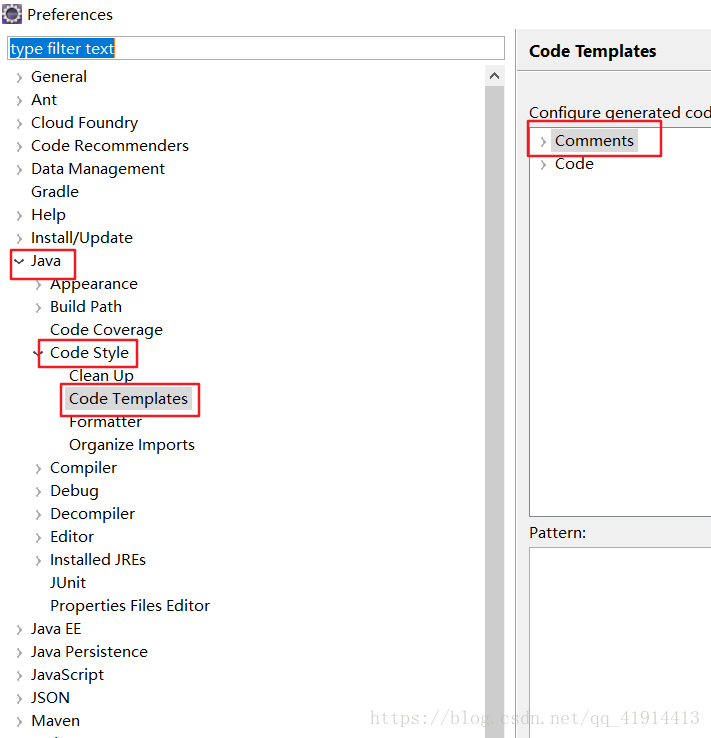Select Appearance under Java
Screen dimensions: 711x738
(94, 284)
